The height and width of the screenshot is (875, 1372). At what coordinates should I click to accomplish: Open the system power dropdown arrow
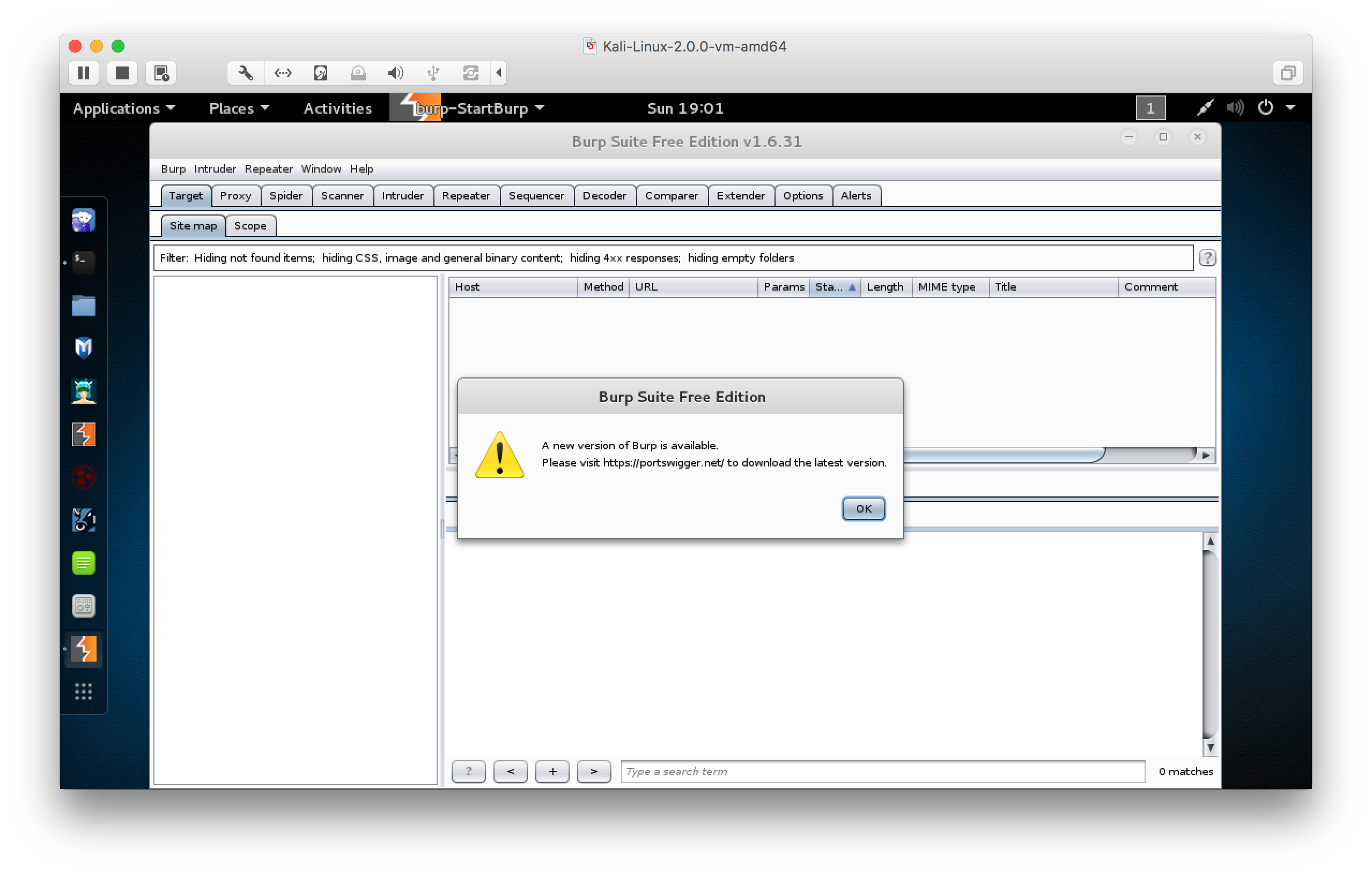pos(1290,108)
